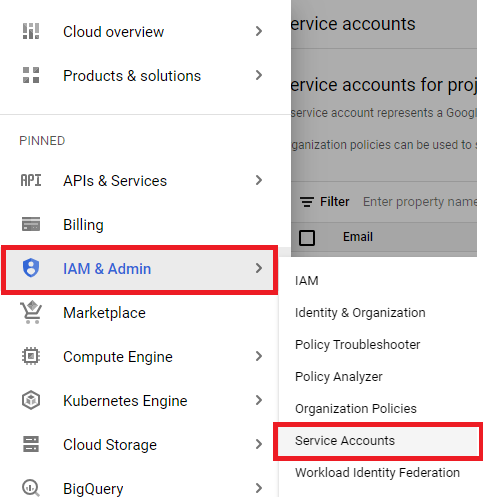Click the Kubernetes Engine hexagon icon
The image size is (483, 497).
31,400
